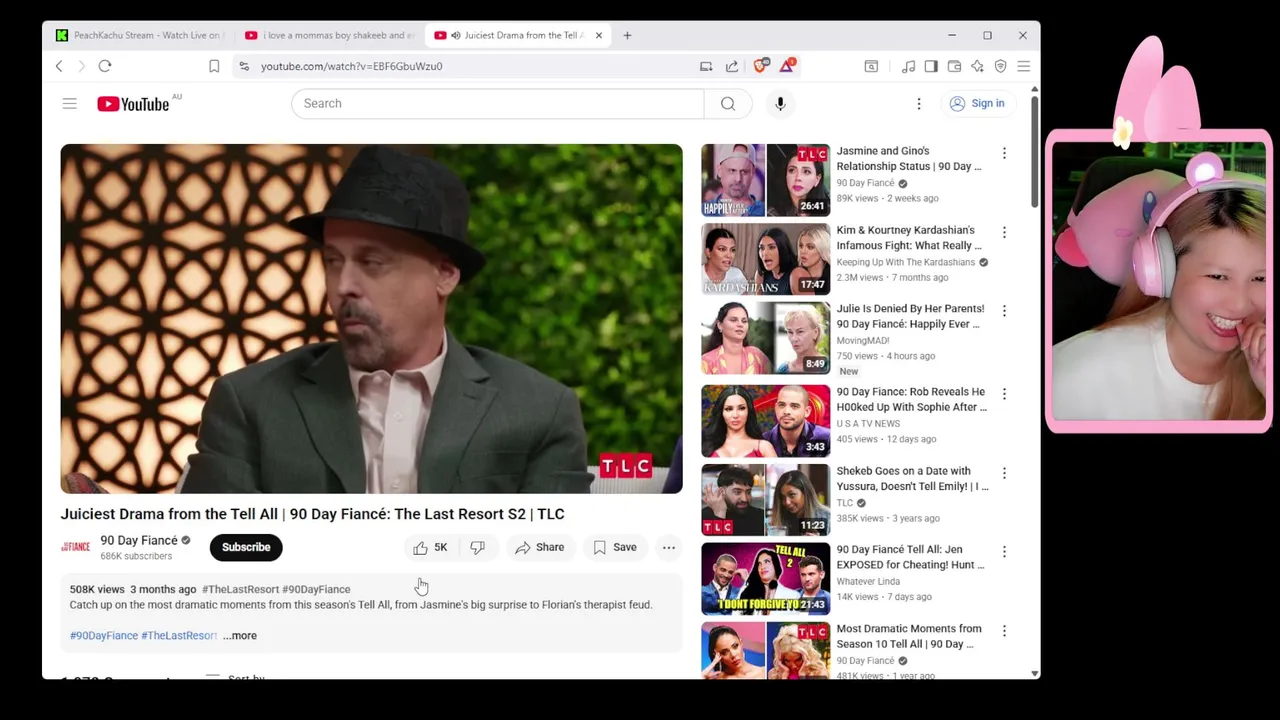Open the browser main menu
The height and width of the screenshot is (720, 1280).
coord(1023,66)
